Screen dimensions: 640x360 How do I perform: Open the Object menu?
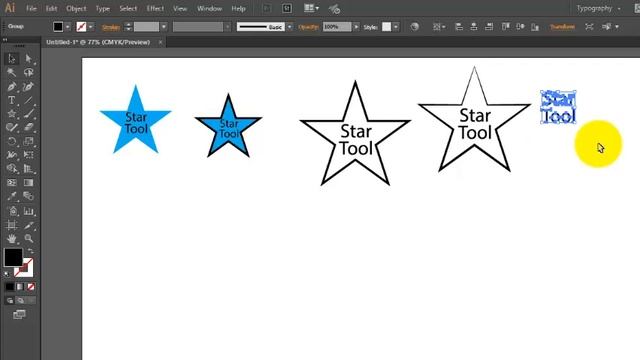coord(76,9)
